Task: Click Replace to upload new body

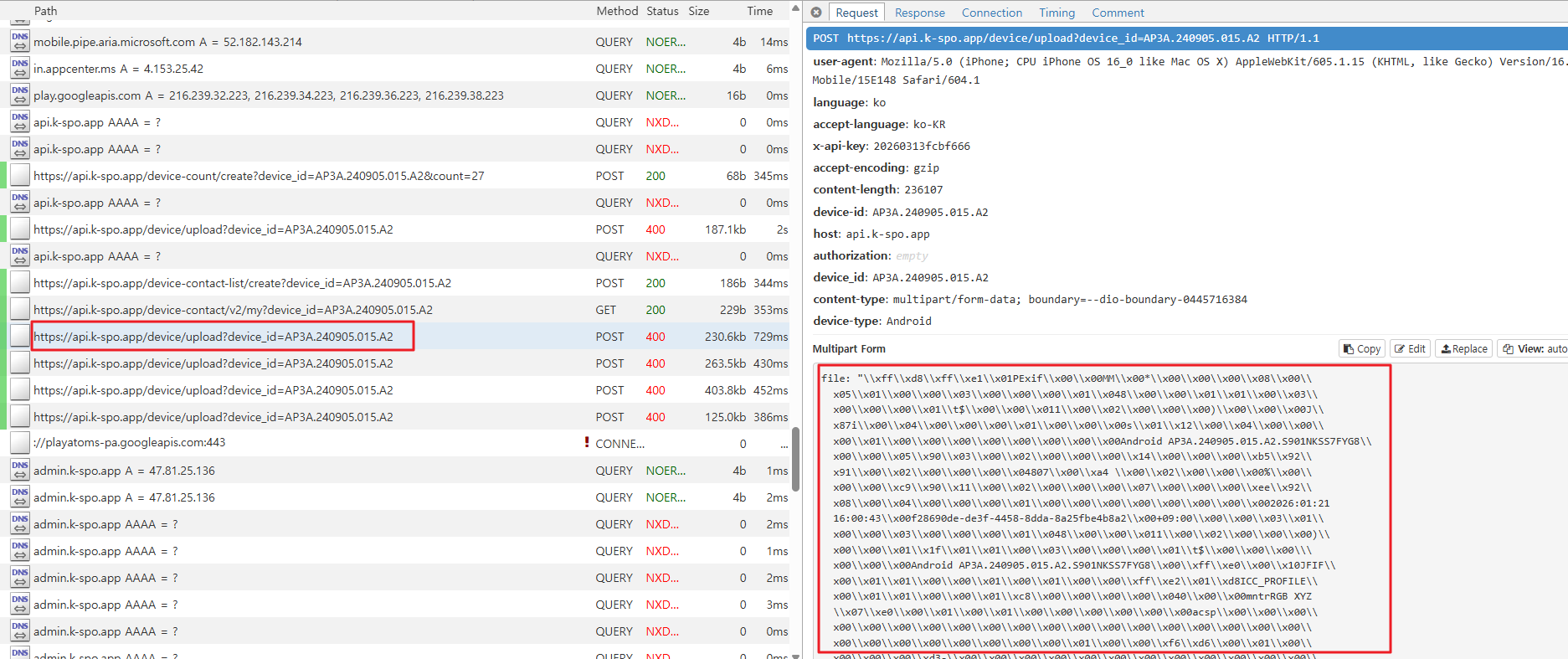Action: [1463, 349]
